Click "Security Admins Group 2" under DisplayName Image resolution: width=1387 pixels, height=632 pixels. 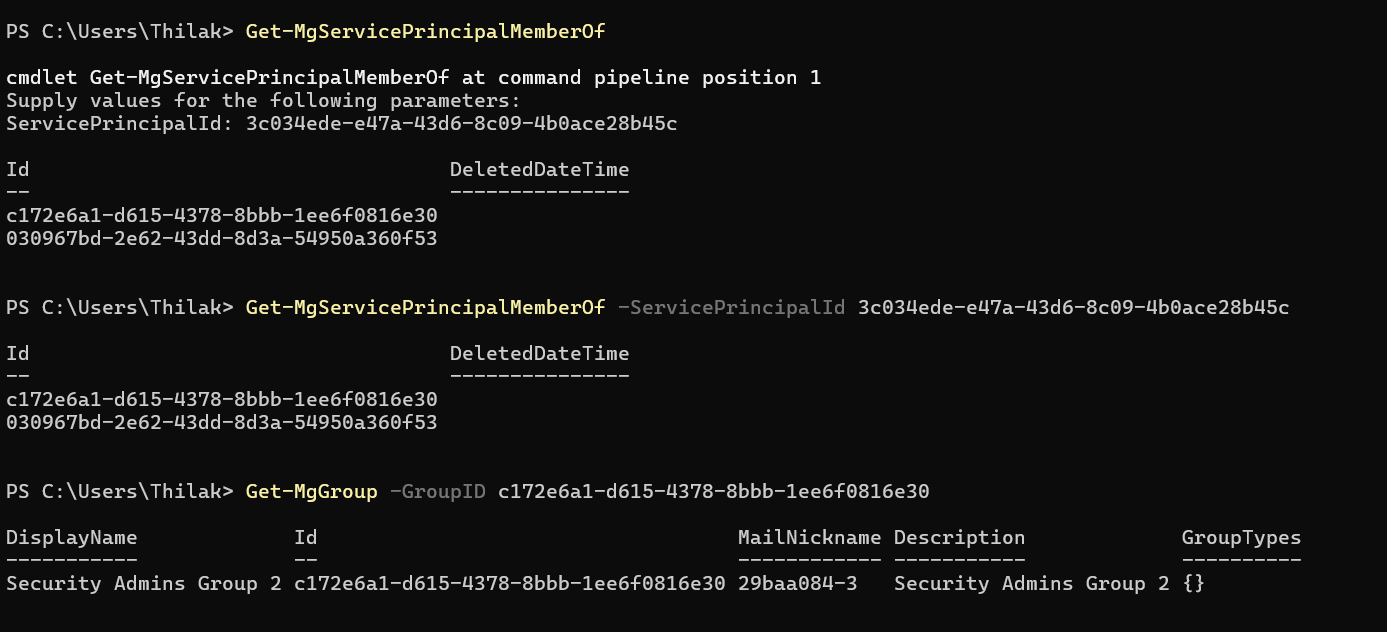coord(143,584)
